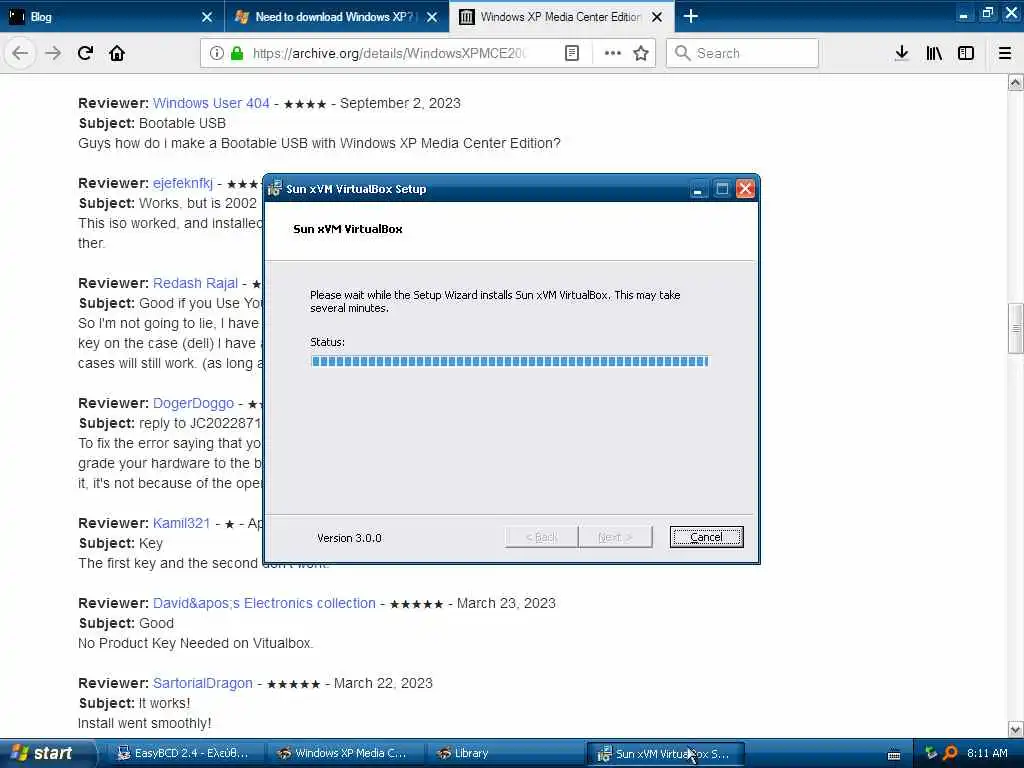
Task: Open David's Electronics collection reviewer link
Action: point(264,603)
